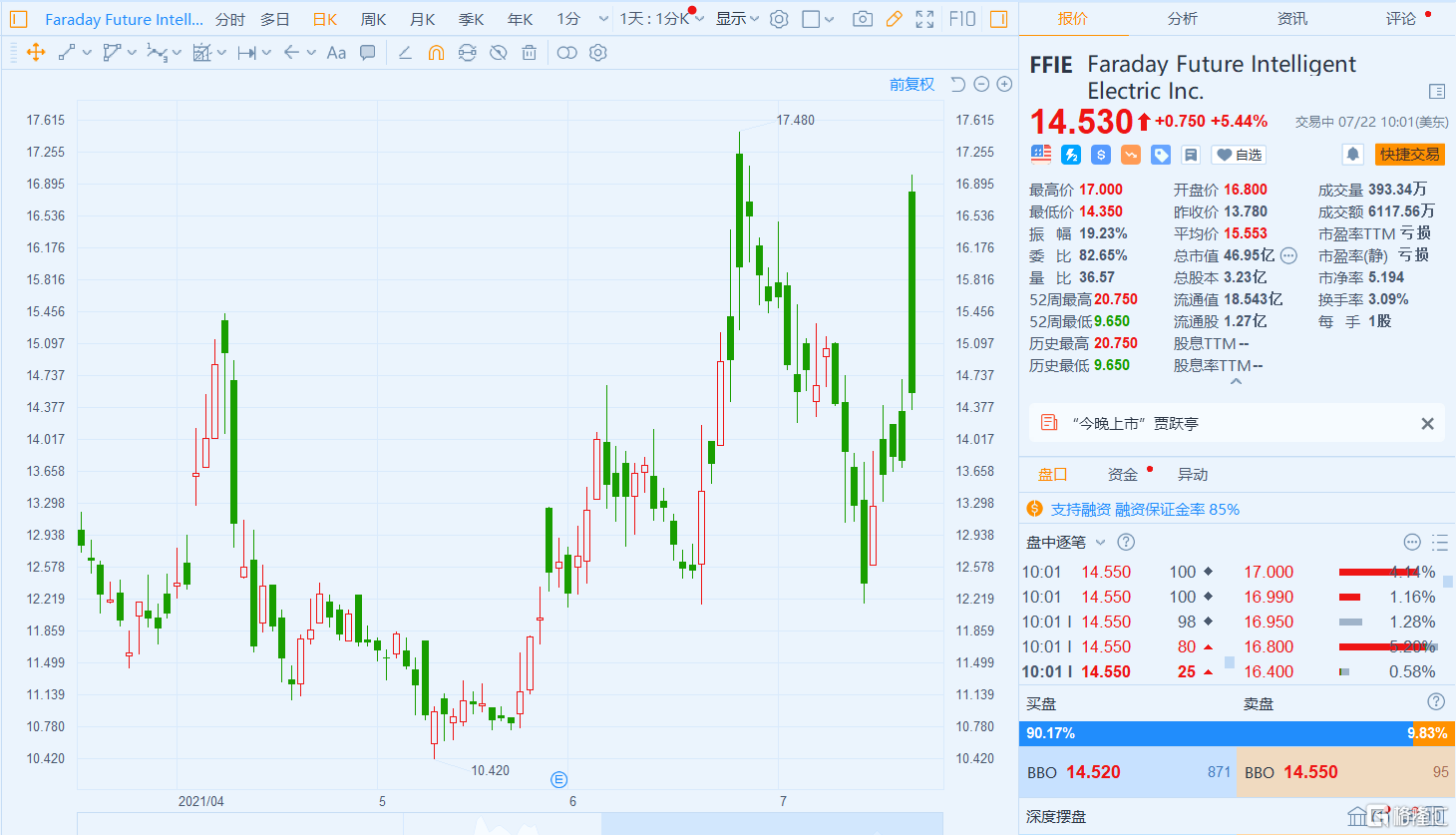Expand polygon tool options arrow

pos(132,53)
